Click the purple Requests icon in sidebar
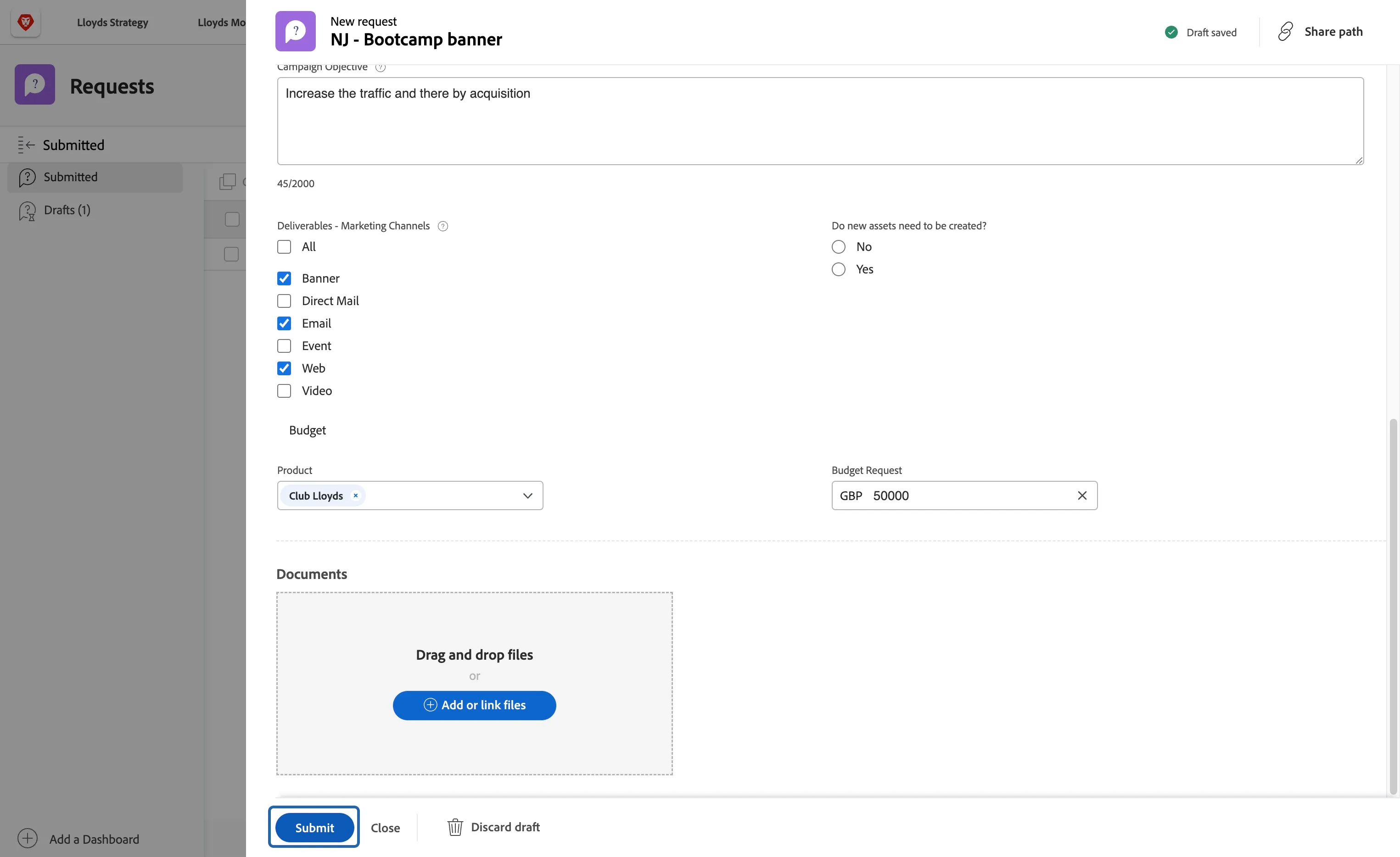The image size is (1400, 857). coord(35,84)
